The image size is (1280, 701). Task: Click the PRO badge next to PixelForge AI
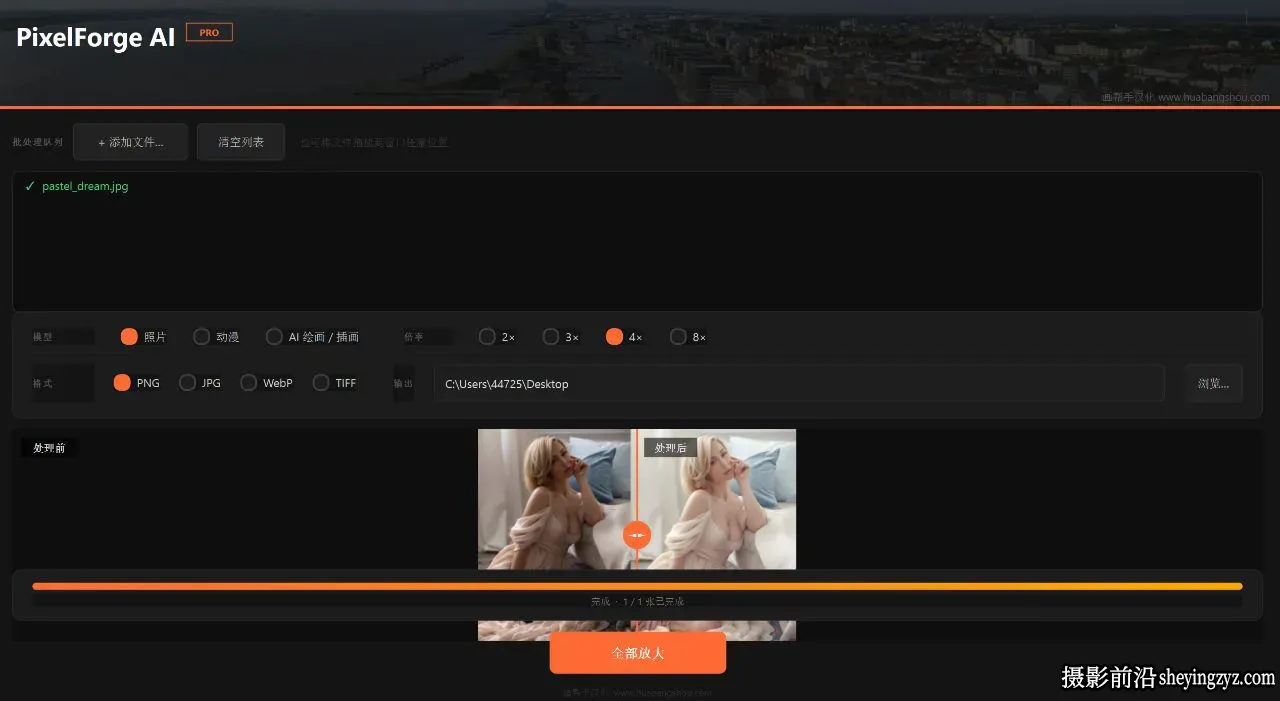coord(209,33)
